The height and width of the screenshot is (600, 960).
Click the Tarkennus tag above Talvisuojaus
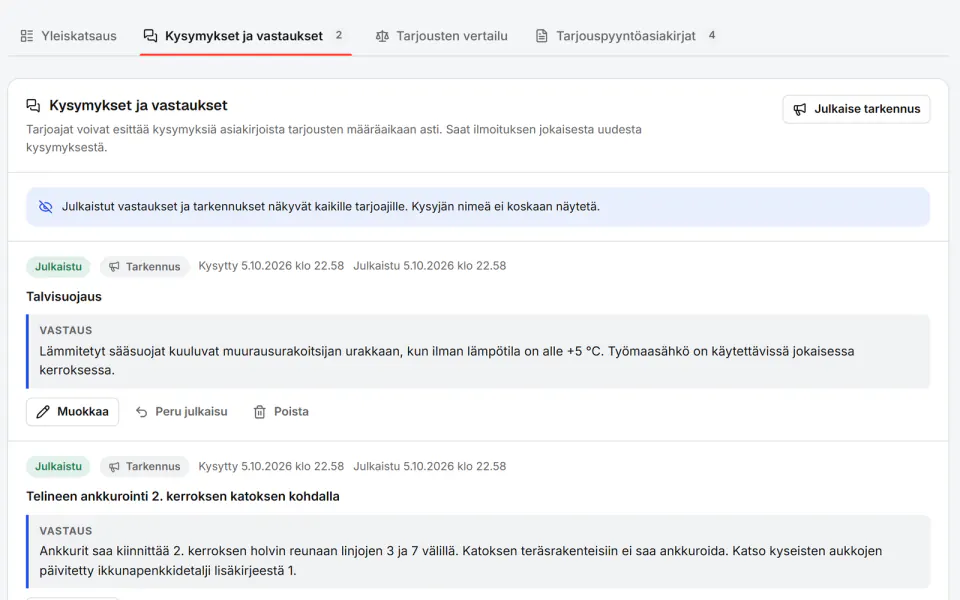coord(144,266)
